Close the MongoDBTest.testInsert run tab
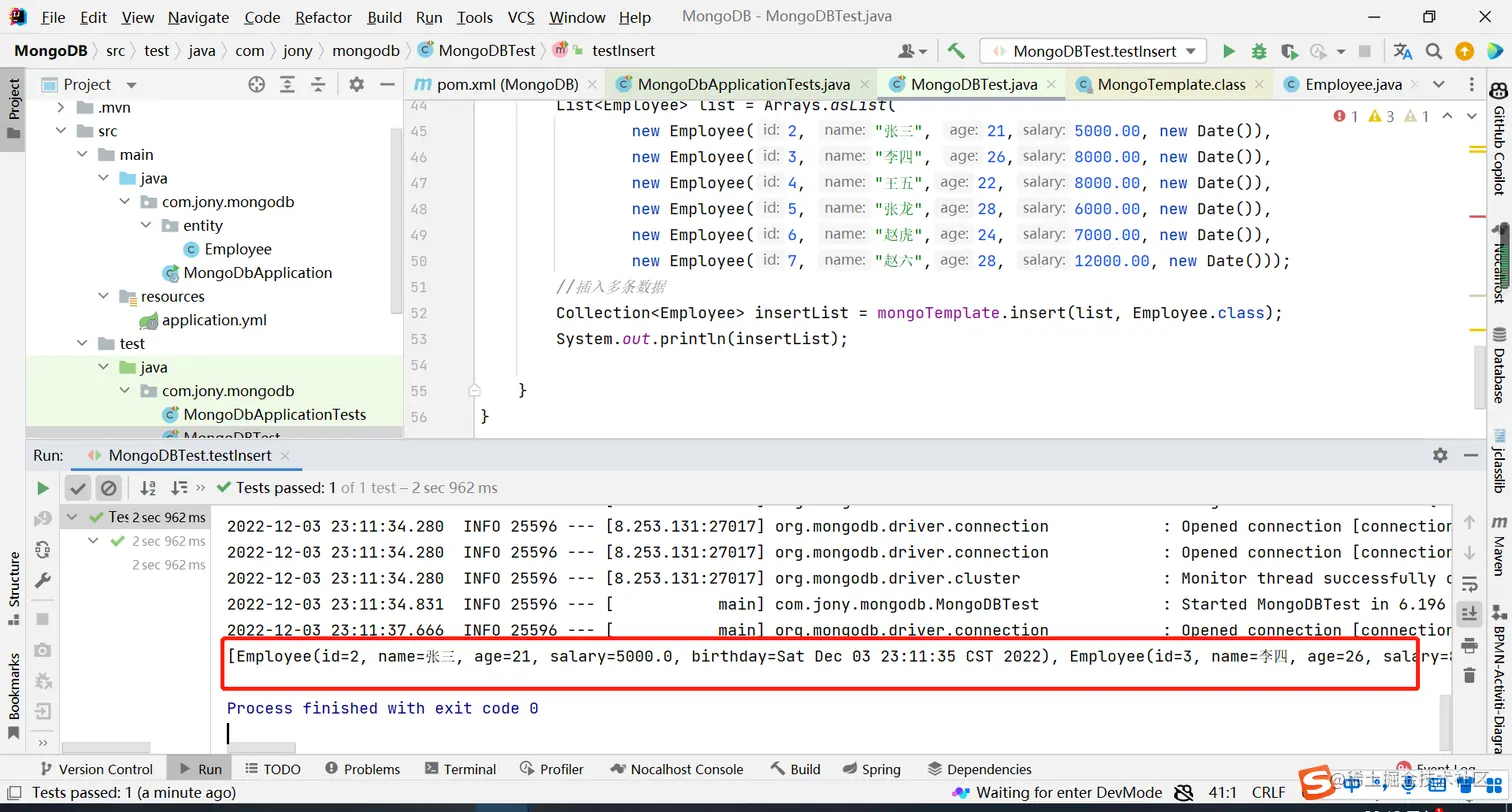1512x812 pixels. pyautogui.click(x=286, y=455)
